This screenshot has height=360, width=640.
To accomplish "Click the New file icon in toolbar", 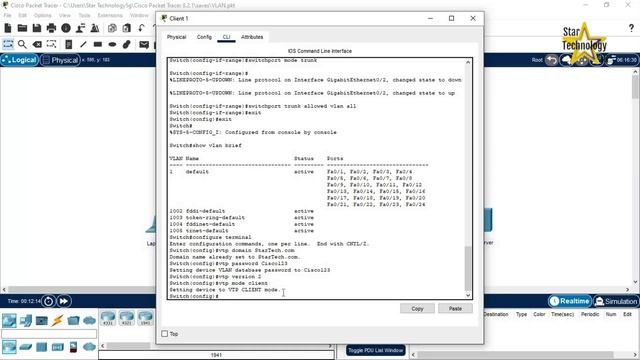I will 8,28.
